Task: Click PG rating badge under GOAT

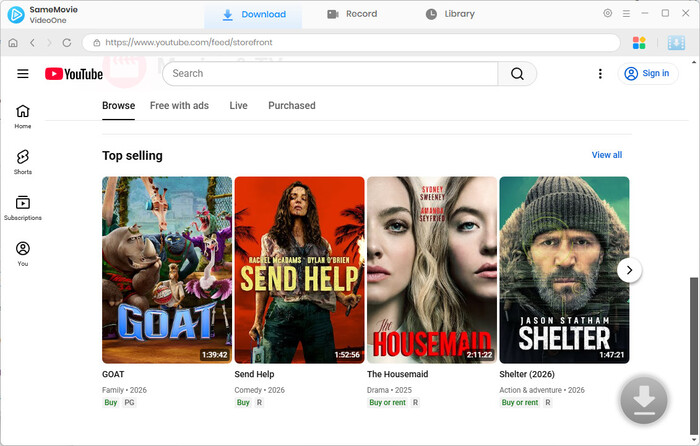Action: (129, 403)
